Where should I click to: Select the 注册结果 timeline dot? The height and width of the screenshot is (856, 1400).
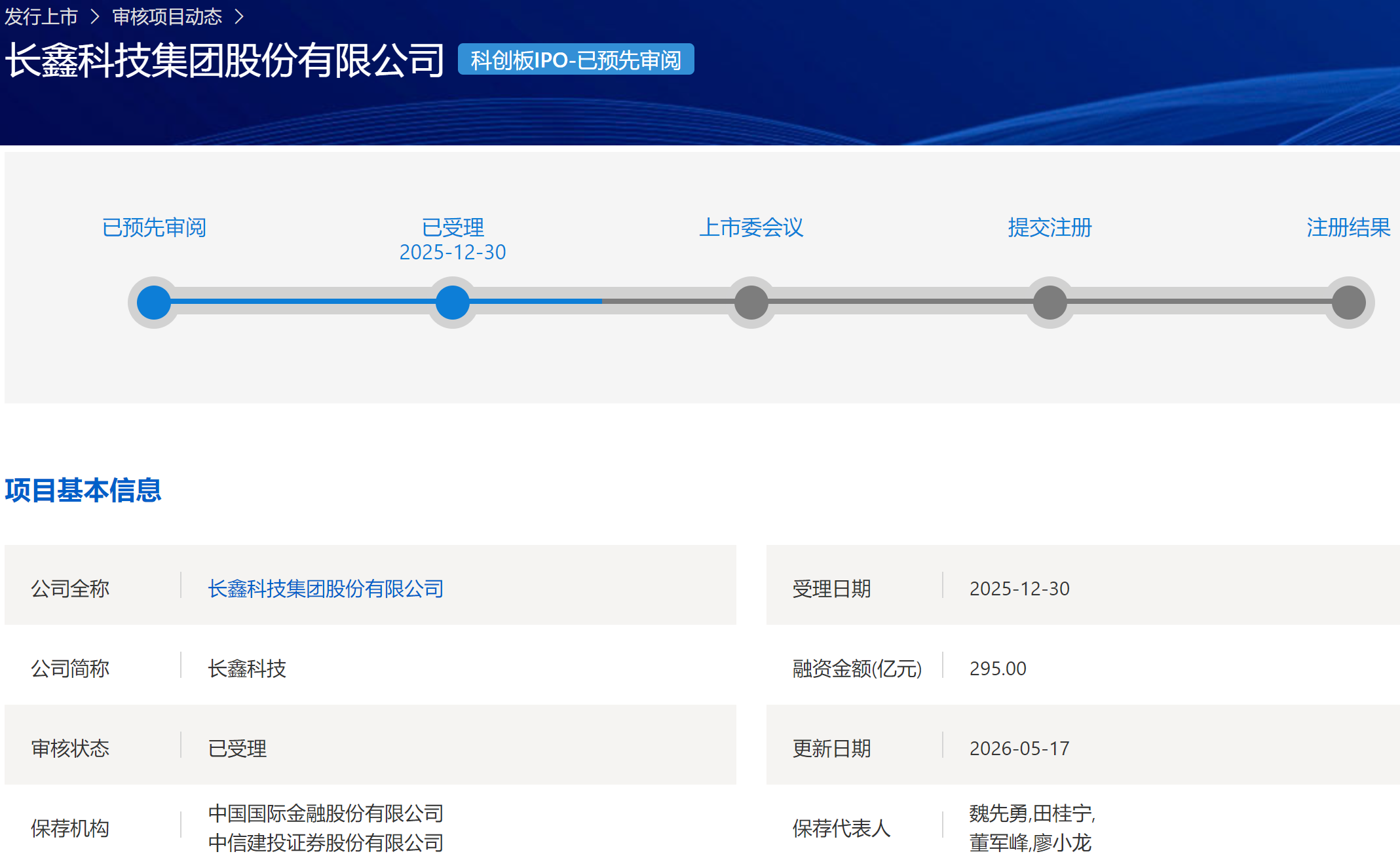(x=1349, y=302)
